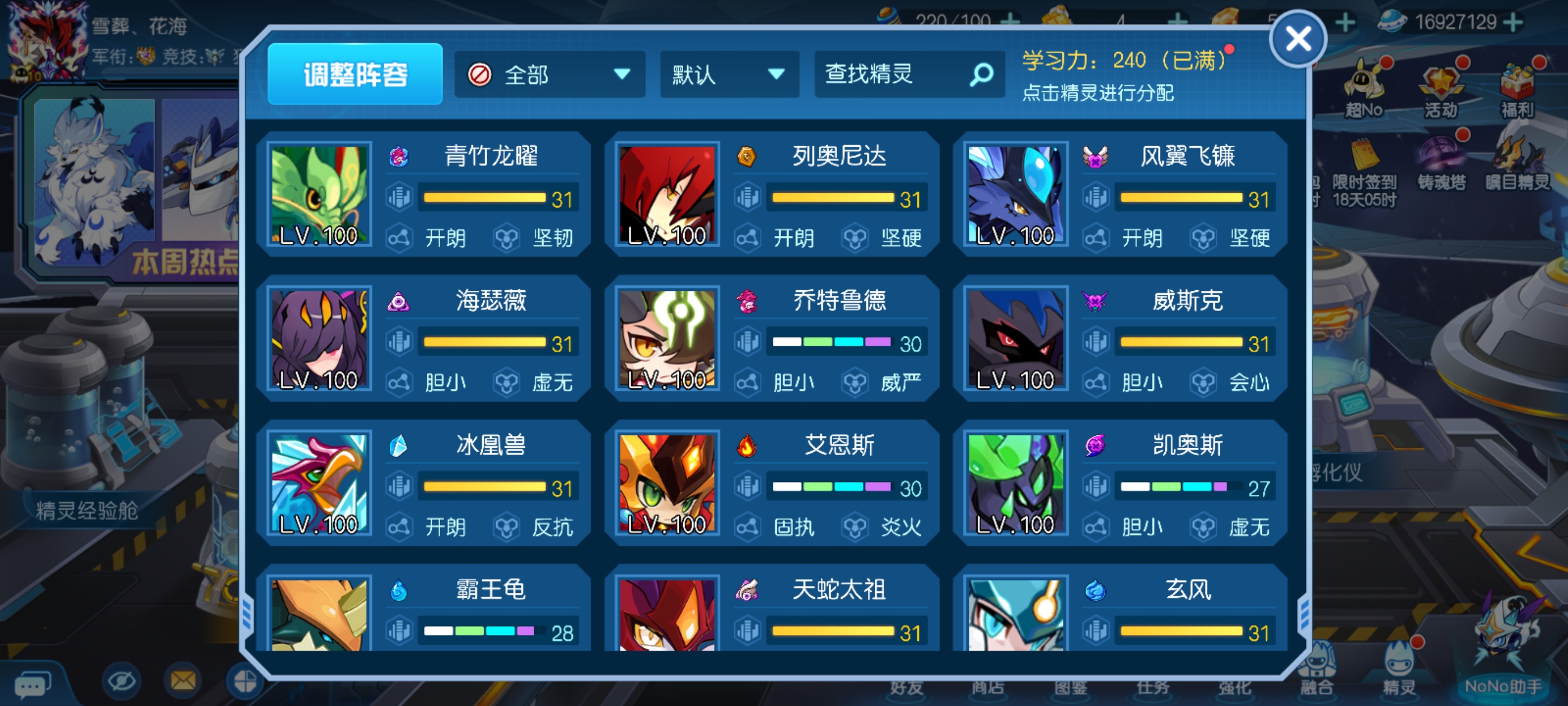The width and height of the screenshot is (1568, 706).
Task: Click the plus next to 16927129 currency
Action: coord(1513,22)
